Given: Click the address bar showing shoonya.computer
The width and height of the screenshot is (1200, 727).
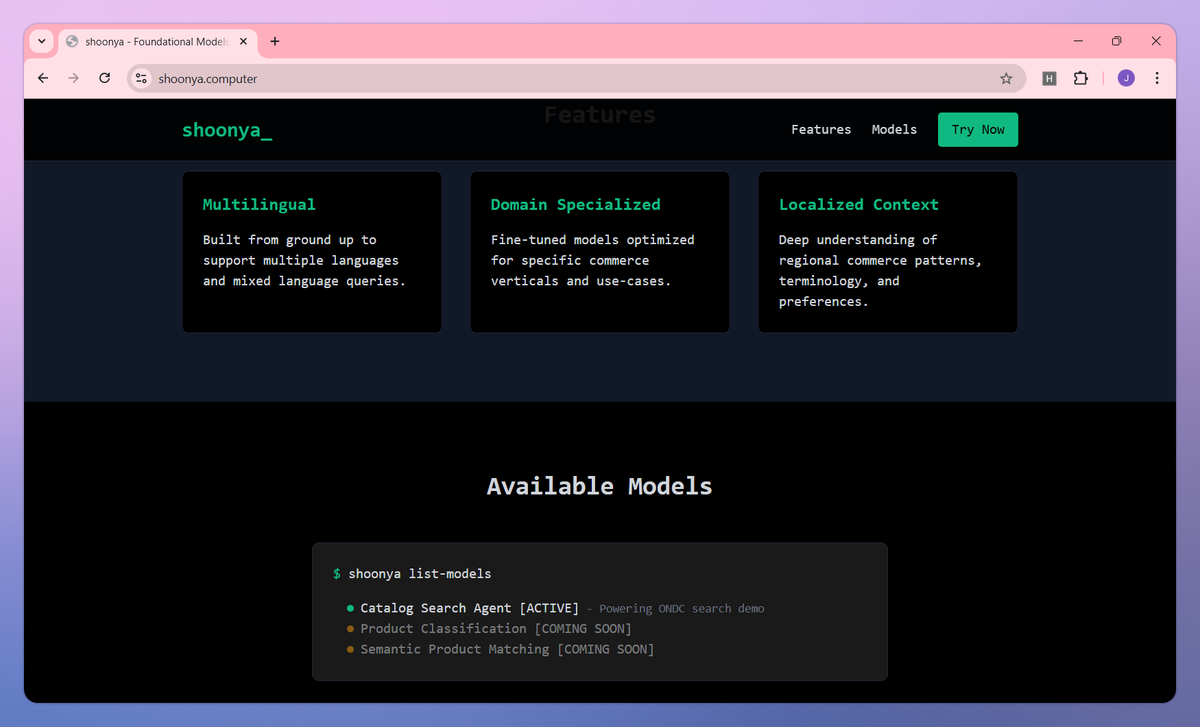Looking at the screenshot, I should [575, 78].
